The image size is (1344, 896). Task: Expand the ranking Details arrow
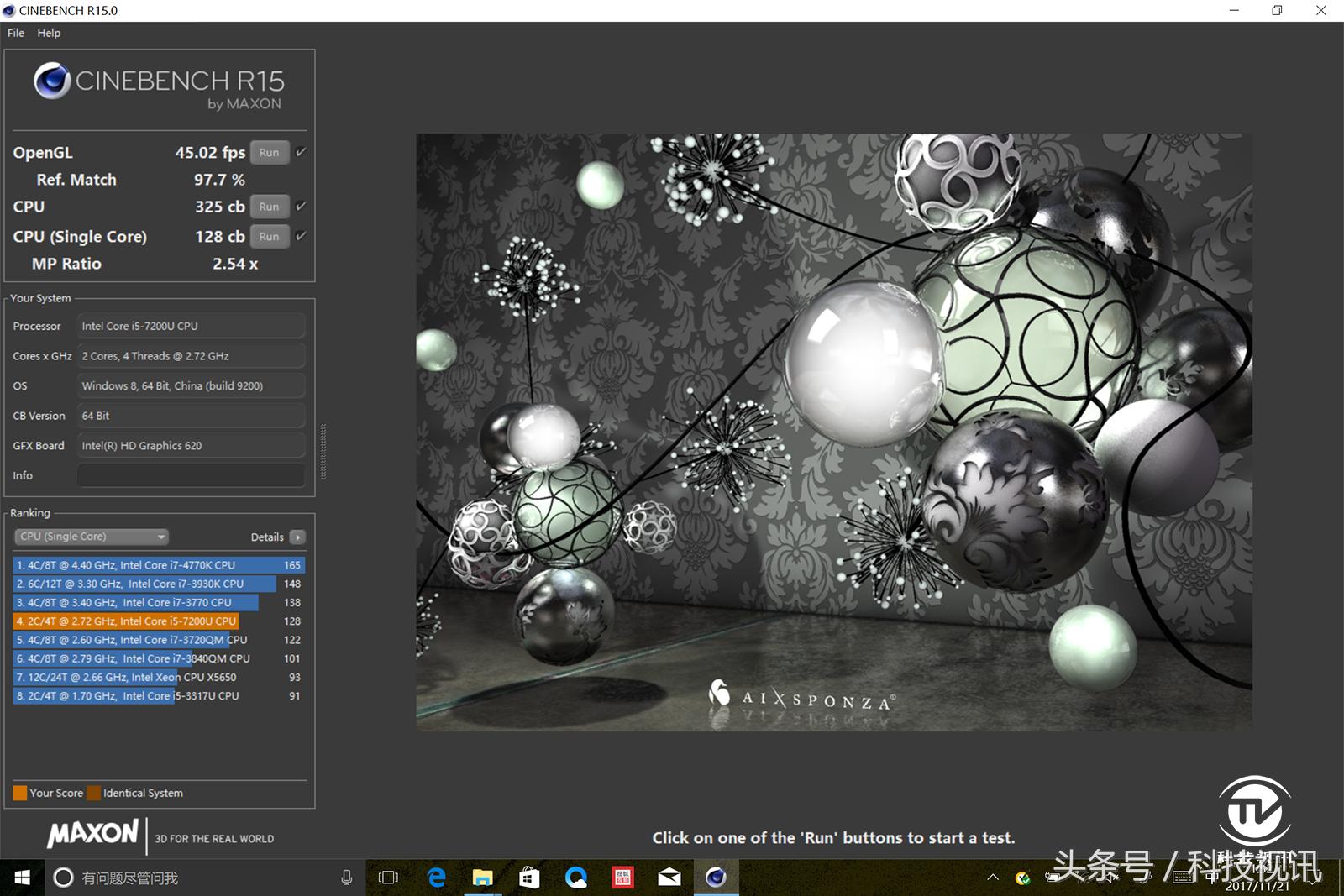[297, 537]
